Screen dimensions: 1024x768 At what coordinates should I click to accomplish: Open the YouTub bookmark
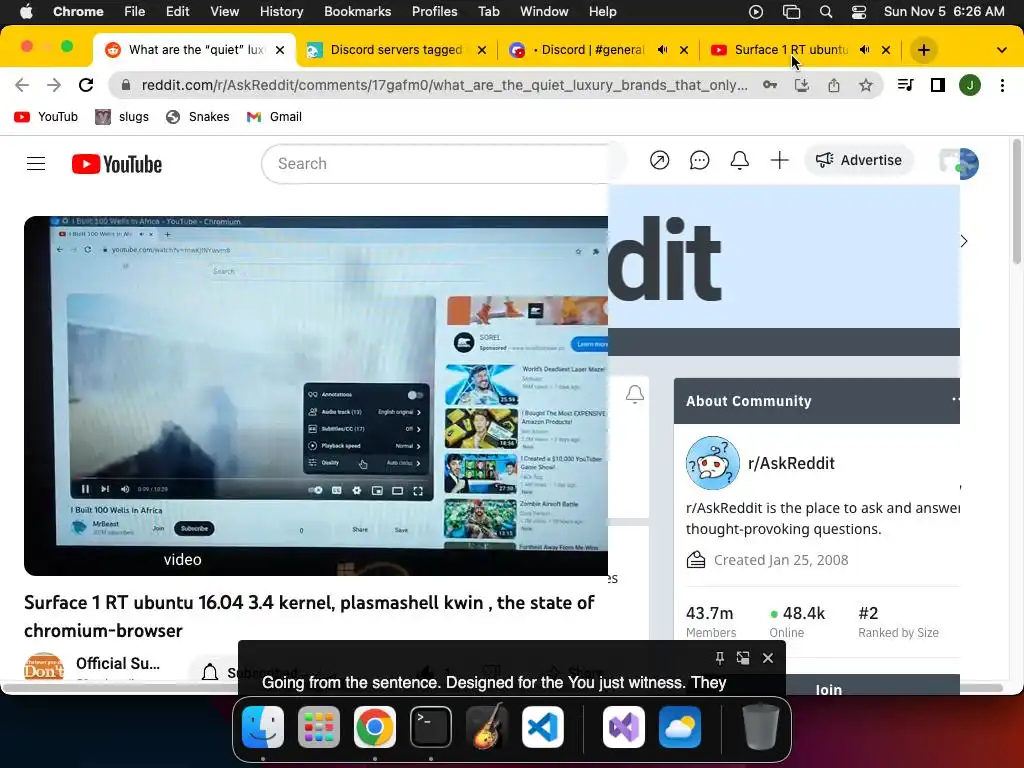46,116
